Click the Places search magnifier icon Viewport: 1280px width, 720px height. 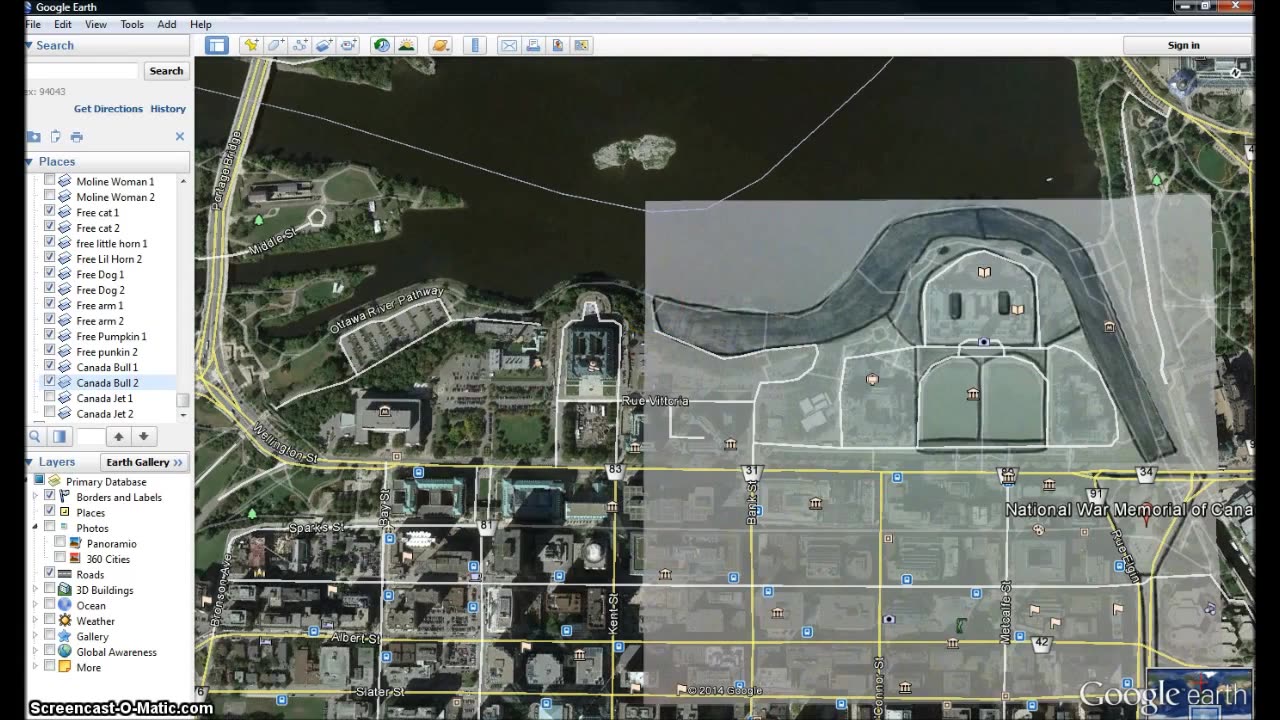[x=35, y=436]
